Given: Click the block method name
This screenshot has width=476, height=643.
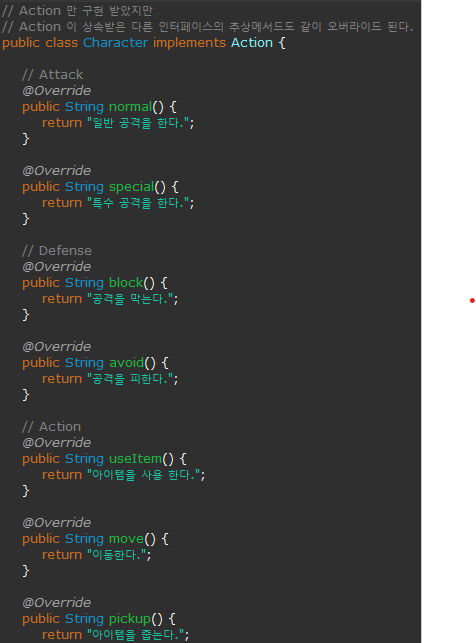Looking at the screenshot, I should click(126, 283).
